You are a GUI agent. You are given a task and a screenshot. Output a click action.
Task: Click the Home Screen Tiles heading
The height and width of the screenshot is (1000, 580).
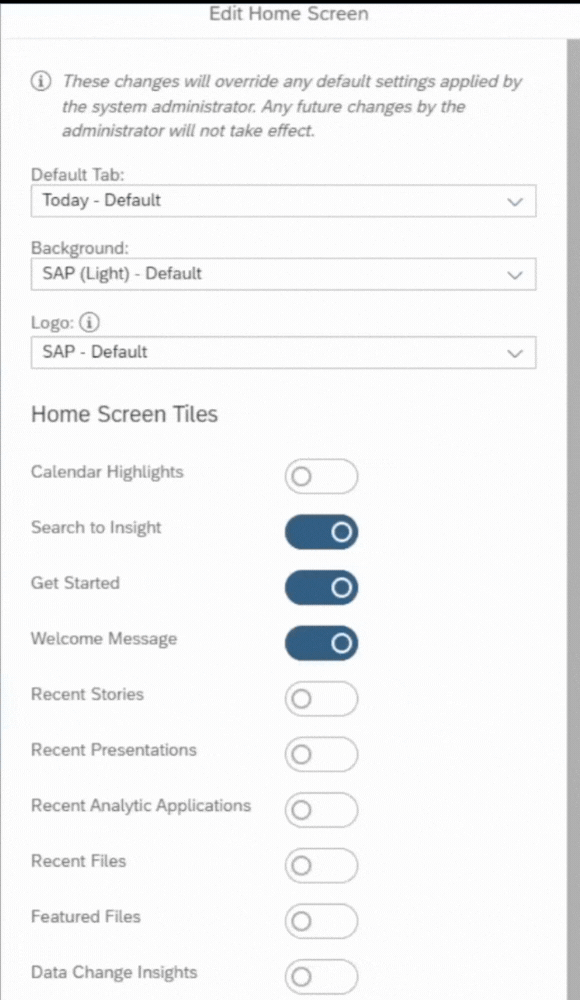(124, 413)
